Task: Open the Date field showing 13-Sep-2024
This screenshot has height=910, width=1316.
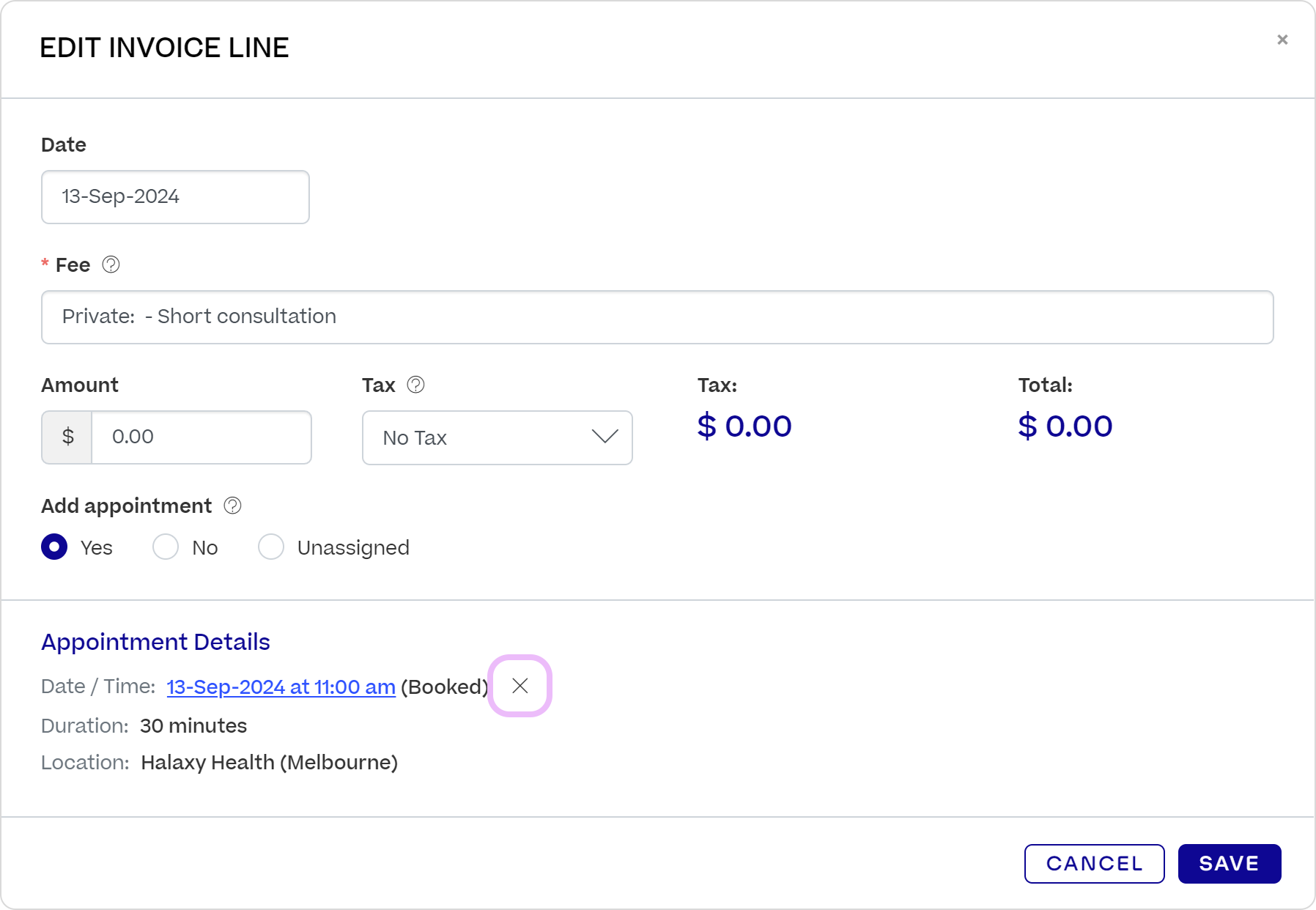Action: click(x=175, y=197)
